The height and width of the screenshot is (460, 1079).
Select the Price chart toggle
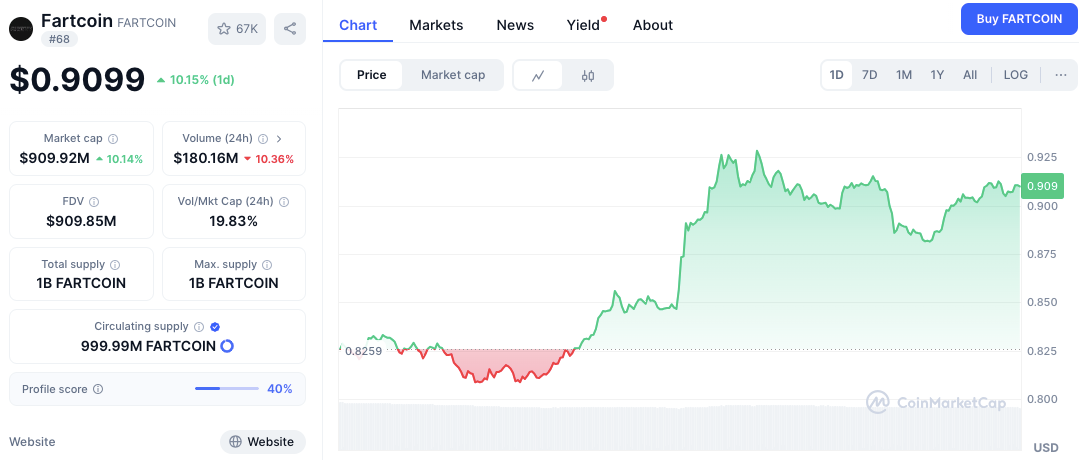[372, 75]
